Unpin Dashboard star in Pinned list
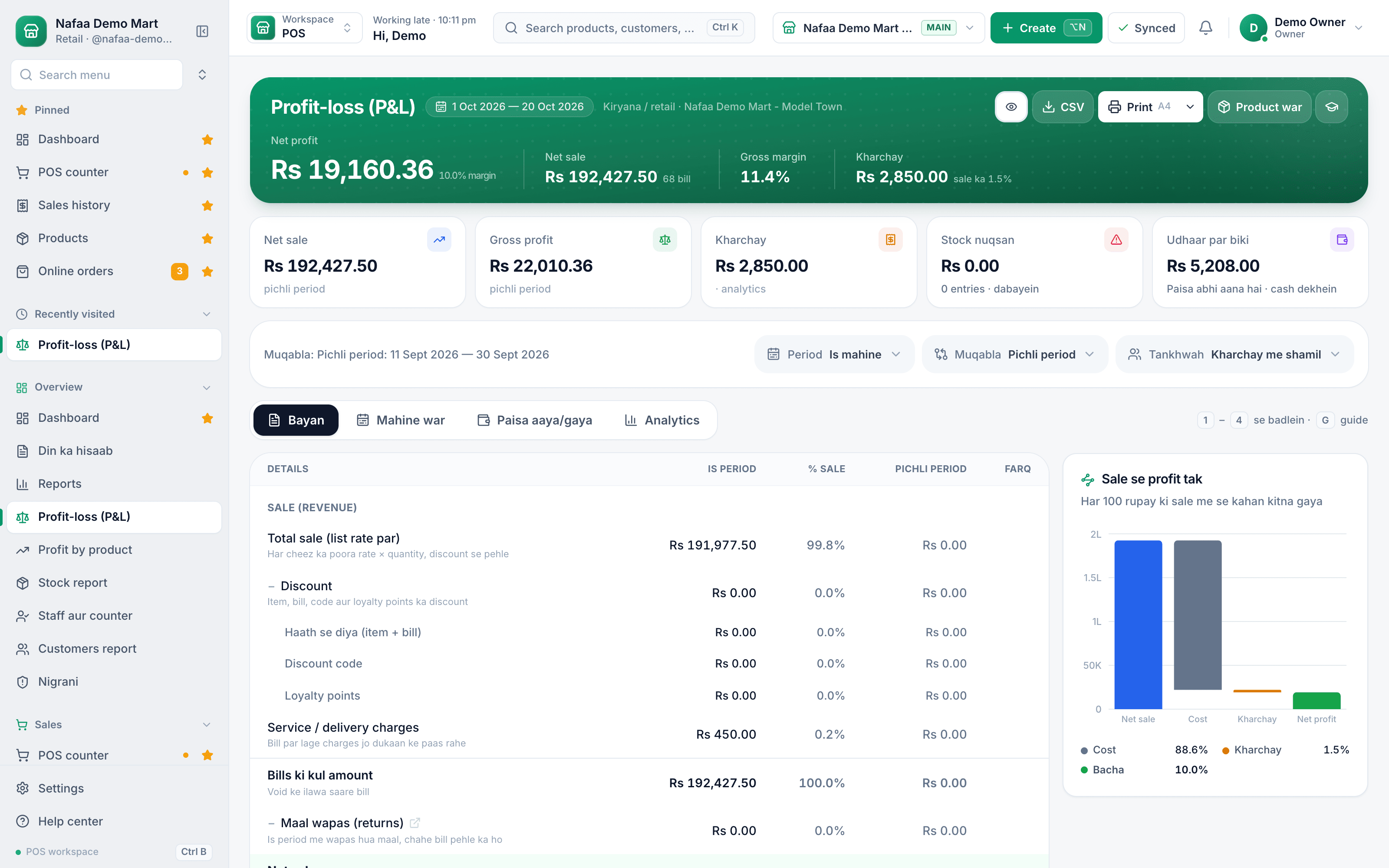 pos(208,139)
